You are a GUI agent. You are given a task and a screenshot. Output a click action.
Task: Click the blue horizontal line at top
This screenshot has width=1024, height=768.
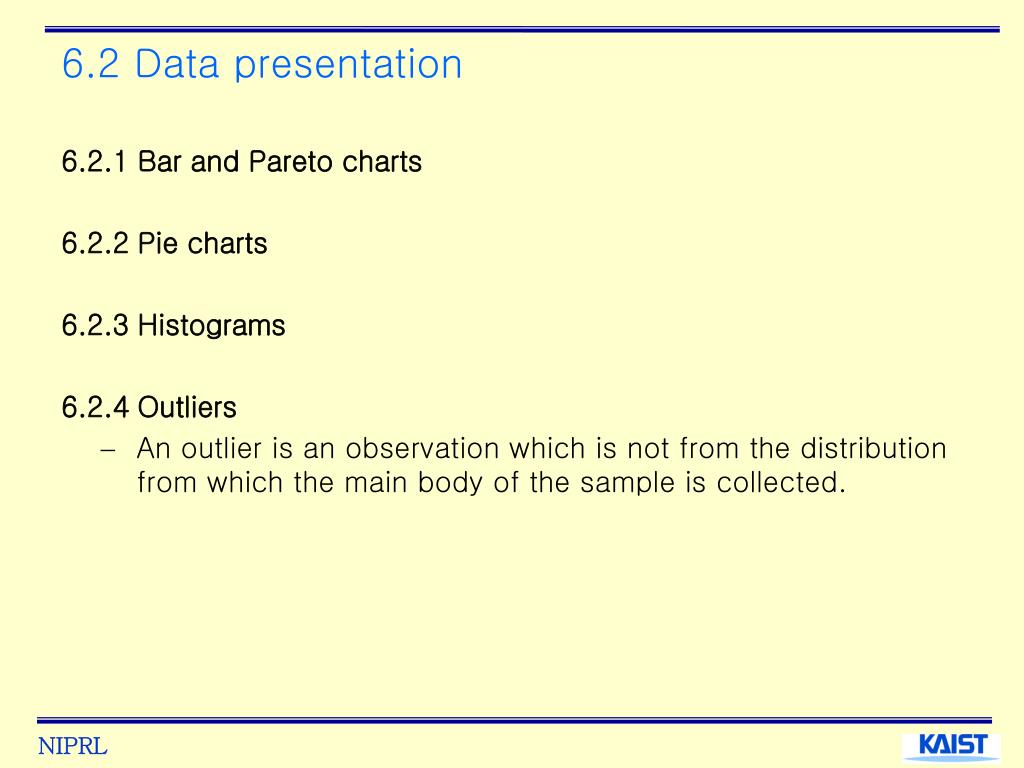(522, 29)
